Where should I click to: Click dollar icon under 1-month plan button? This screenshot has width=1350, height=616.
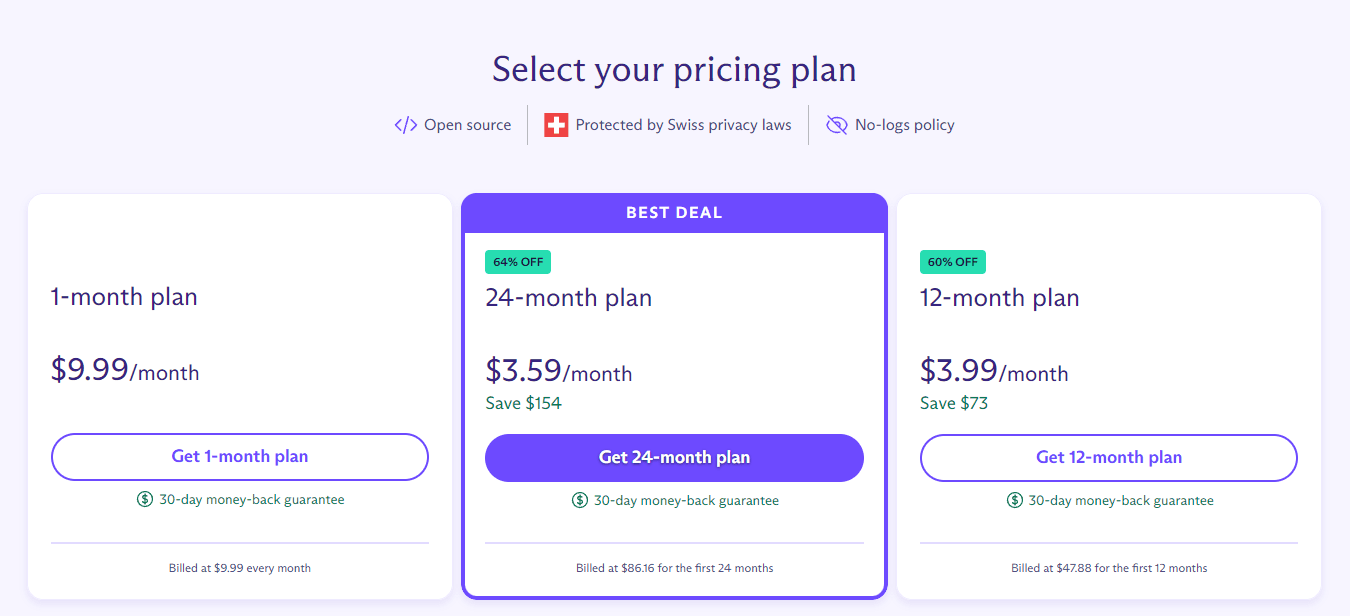(x=145, y=499)
